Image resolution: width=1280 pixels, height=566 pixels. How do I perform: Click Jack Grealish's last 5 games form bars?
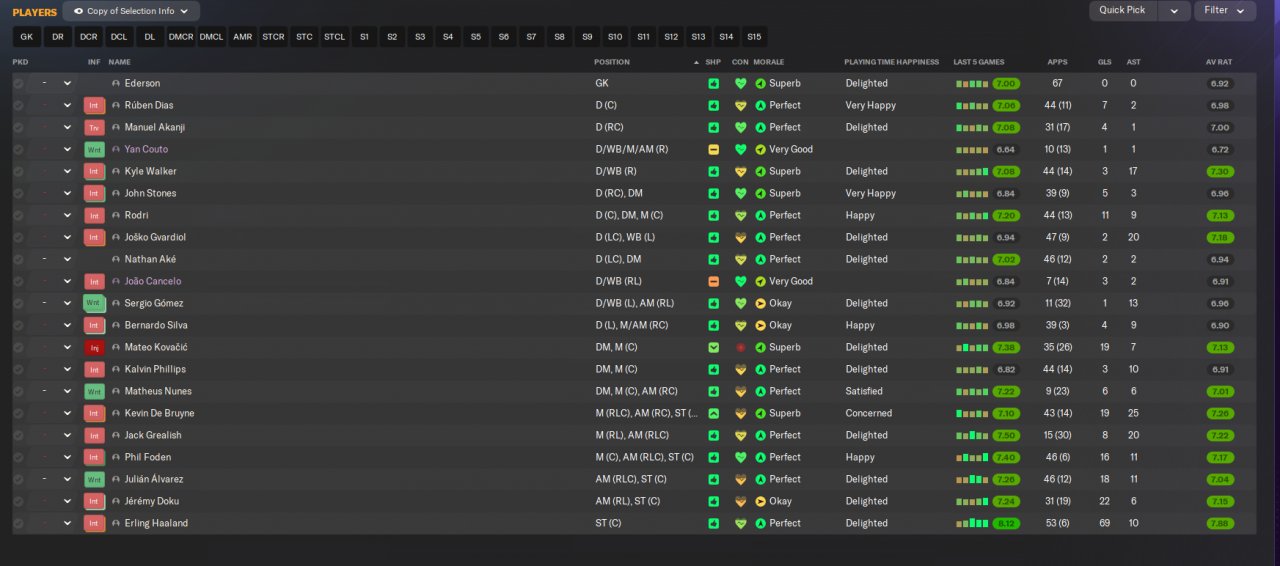[972, 435]
